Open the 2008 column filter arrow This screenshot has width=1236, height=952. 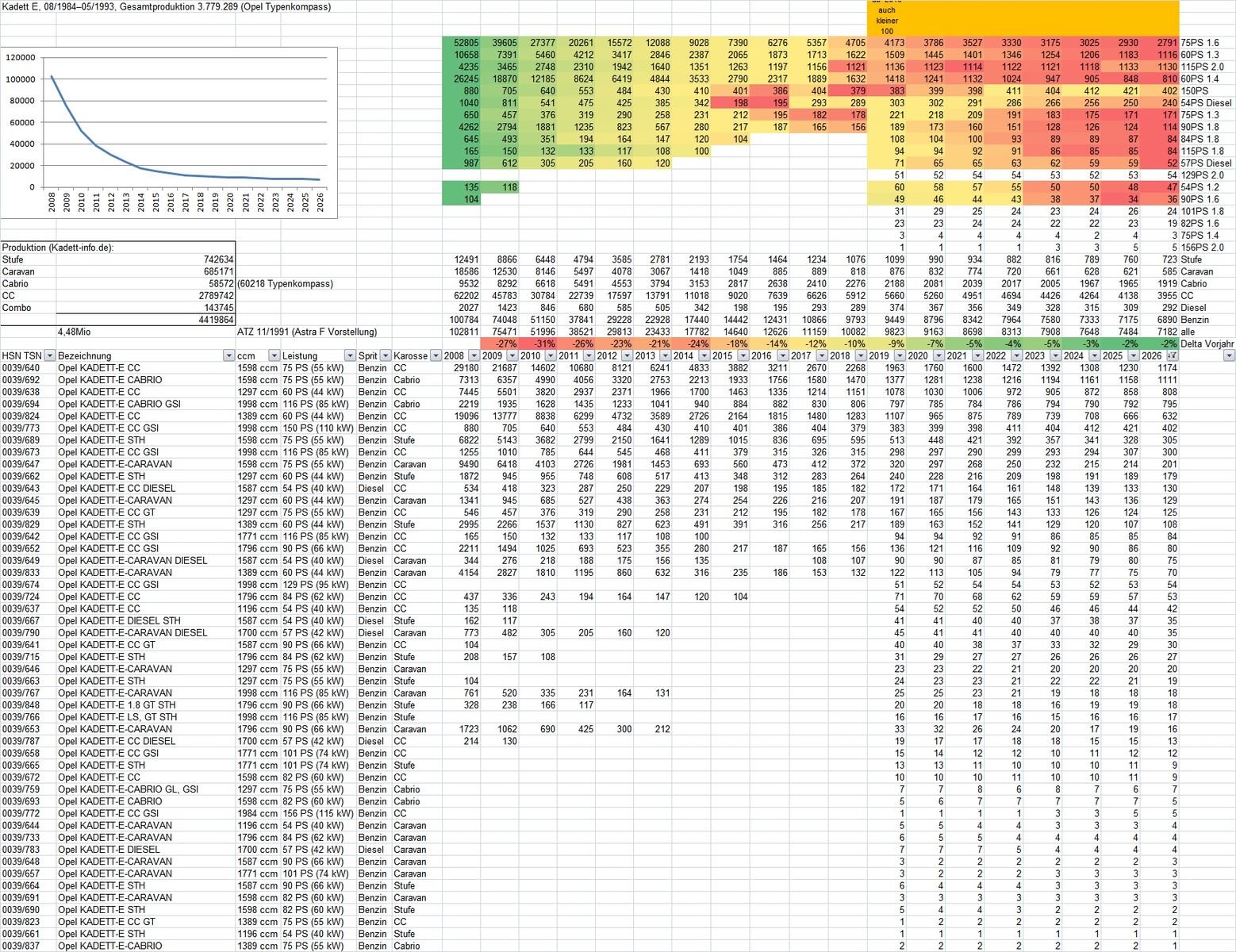click(x=473, y=356)
